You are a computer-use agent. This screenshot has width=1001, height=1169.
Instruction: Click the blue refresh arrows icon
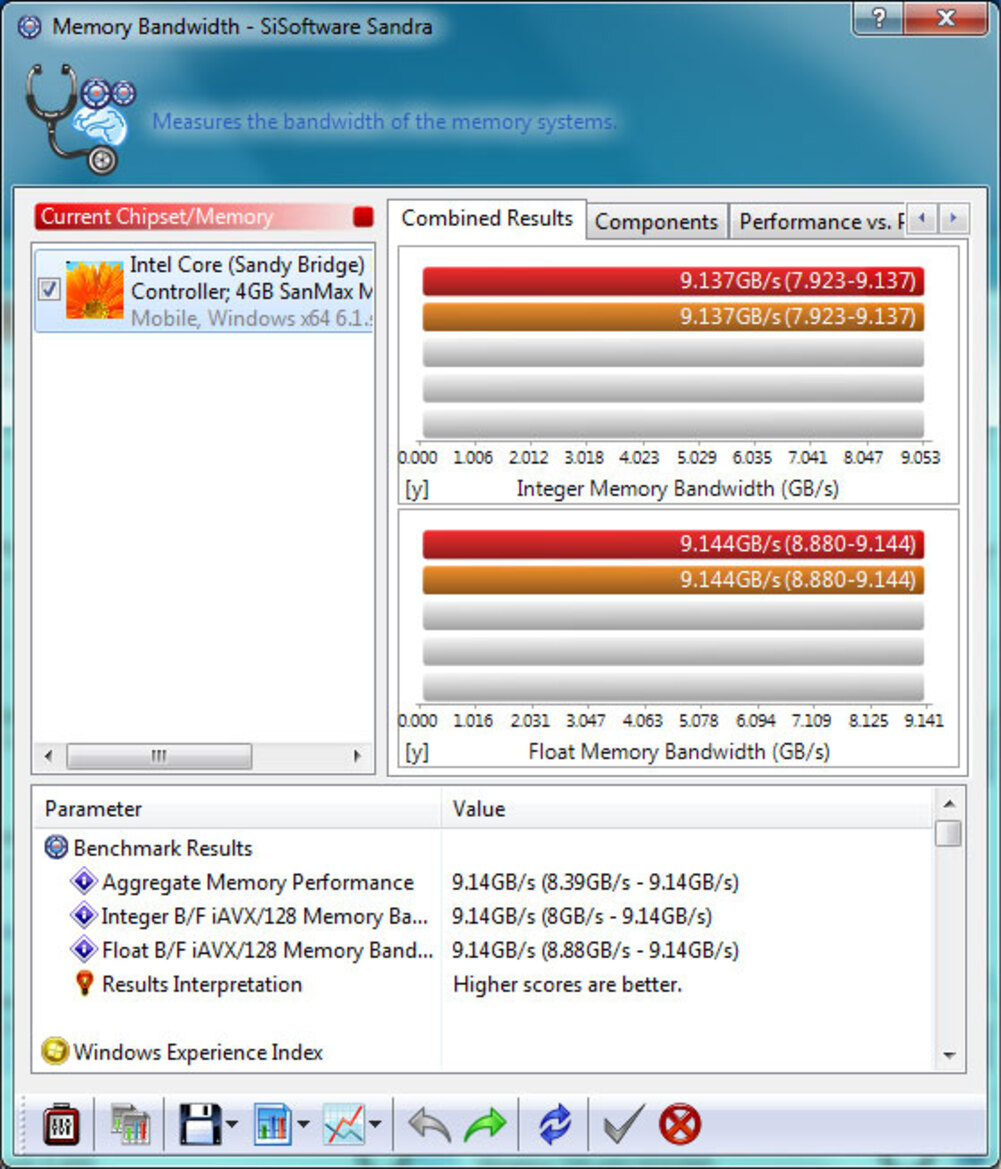555,1124
